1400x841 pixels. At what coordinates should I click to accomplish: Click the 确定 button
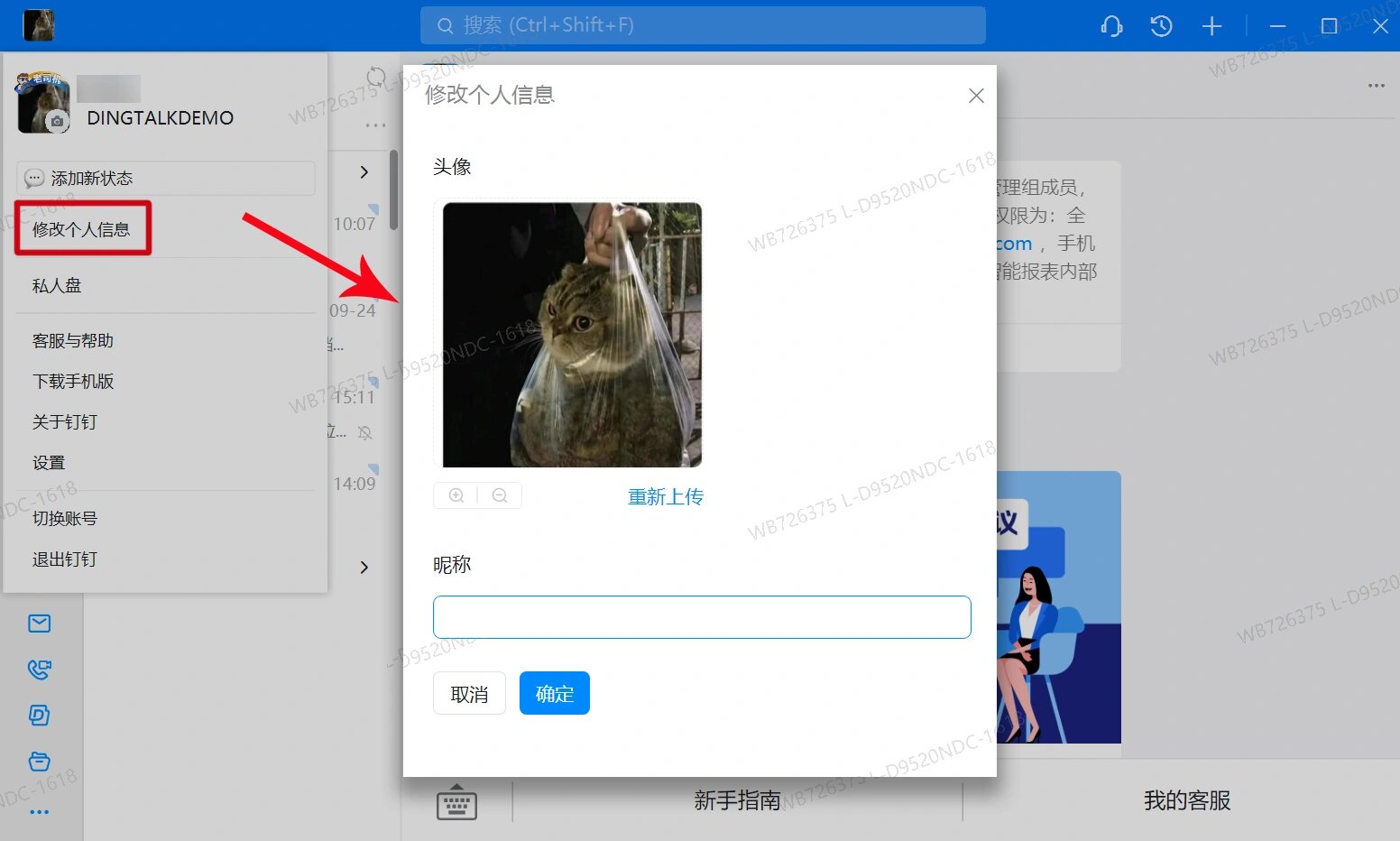(555, 693)
